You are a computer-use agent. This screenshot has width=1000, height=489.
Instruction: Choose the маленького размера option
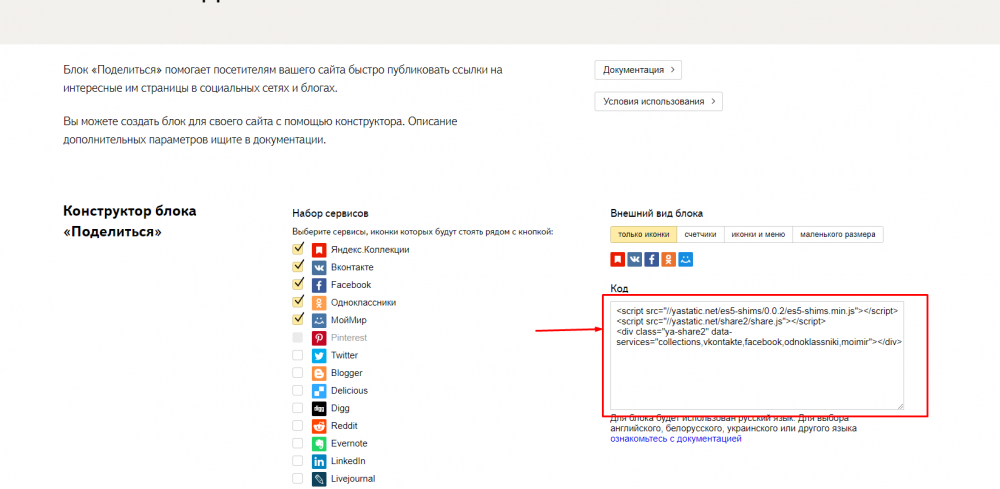838,235
